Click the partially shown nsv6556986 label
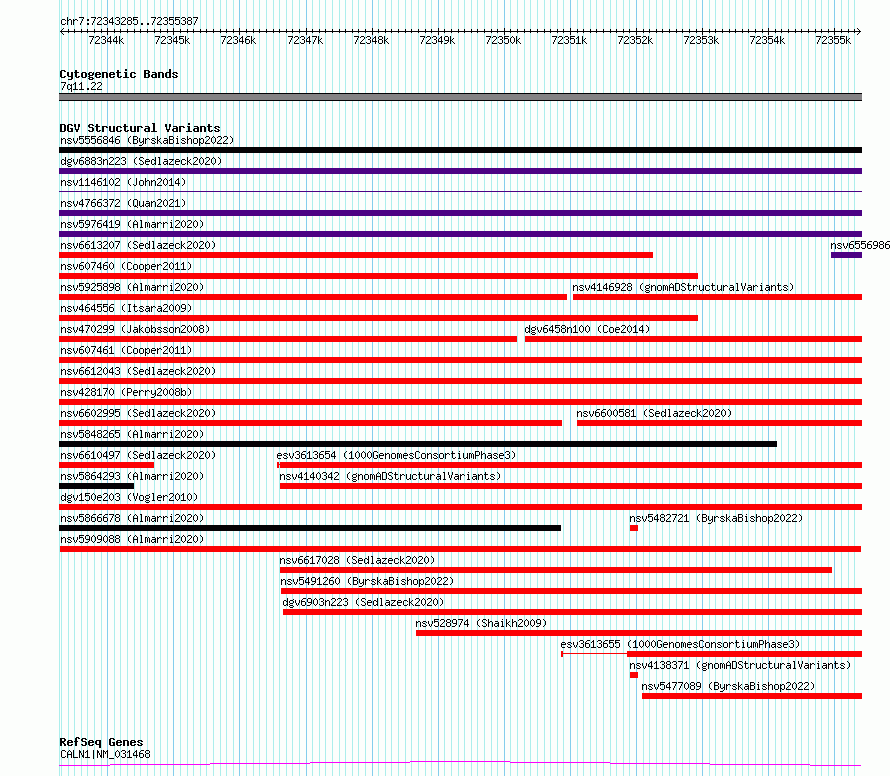Image resolution: width=890 pixels, height=776 pixels. click(x=860, y=245)
